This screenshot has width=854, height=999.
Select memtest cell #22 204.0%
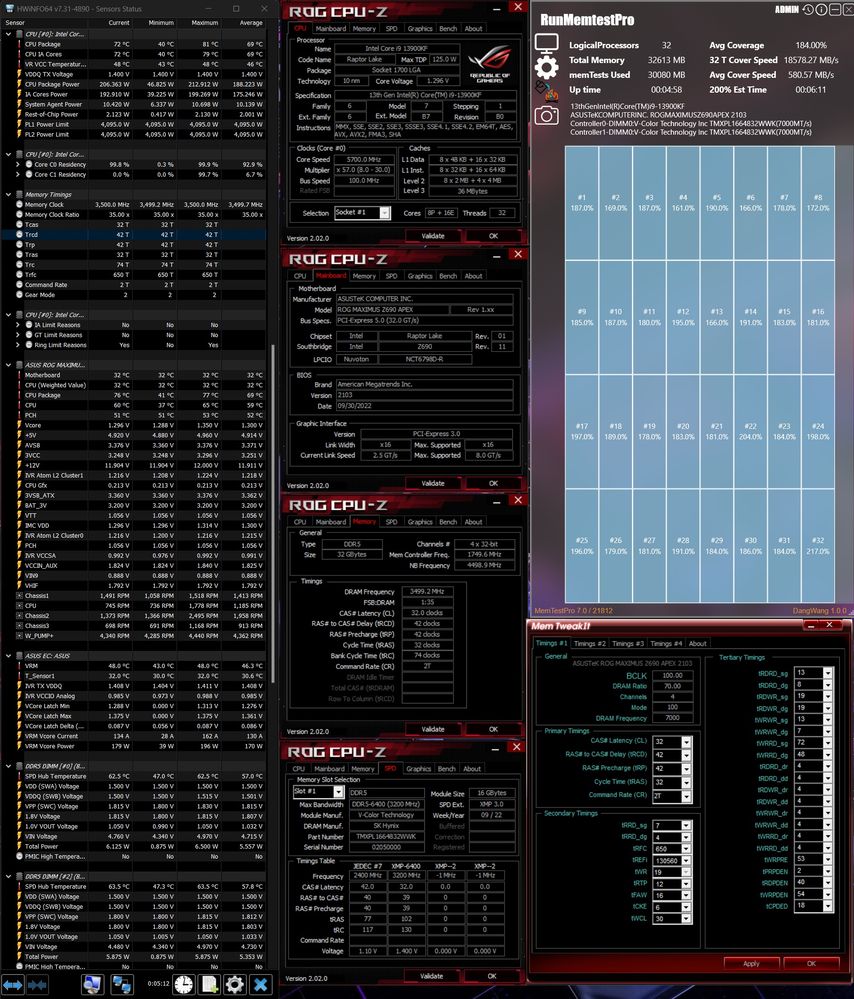750,431
